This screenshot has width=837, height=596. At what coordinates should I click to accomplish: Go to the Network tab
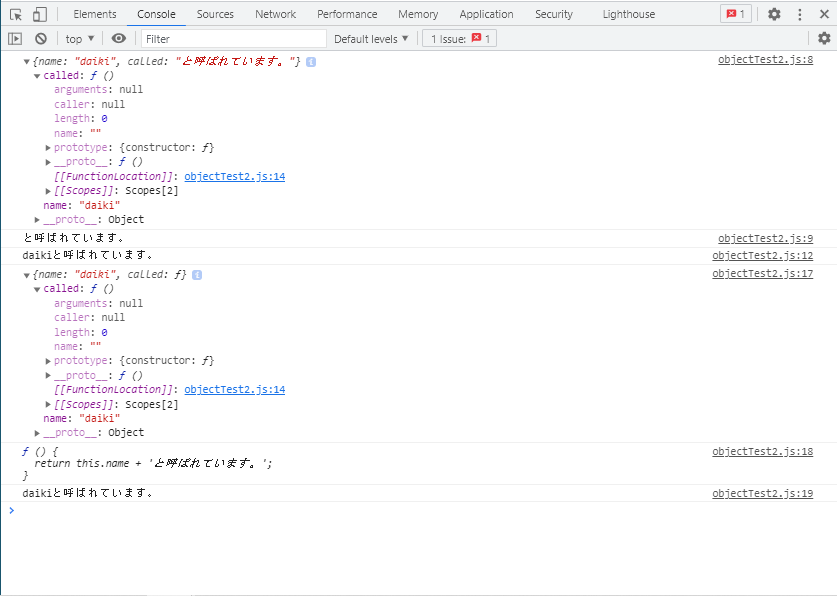(275, 14)
